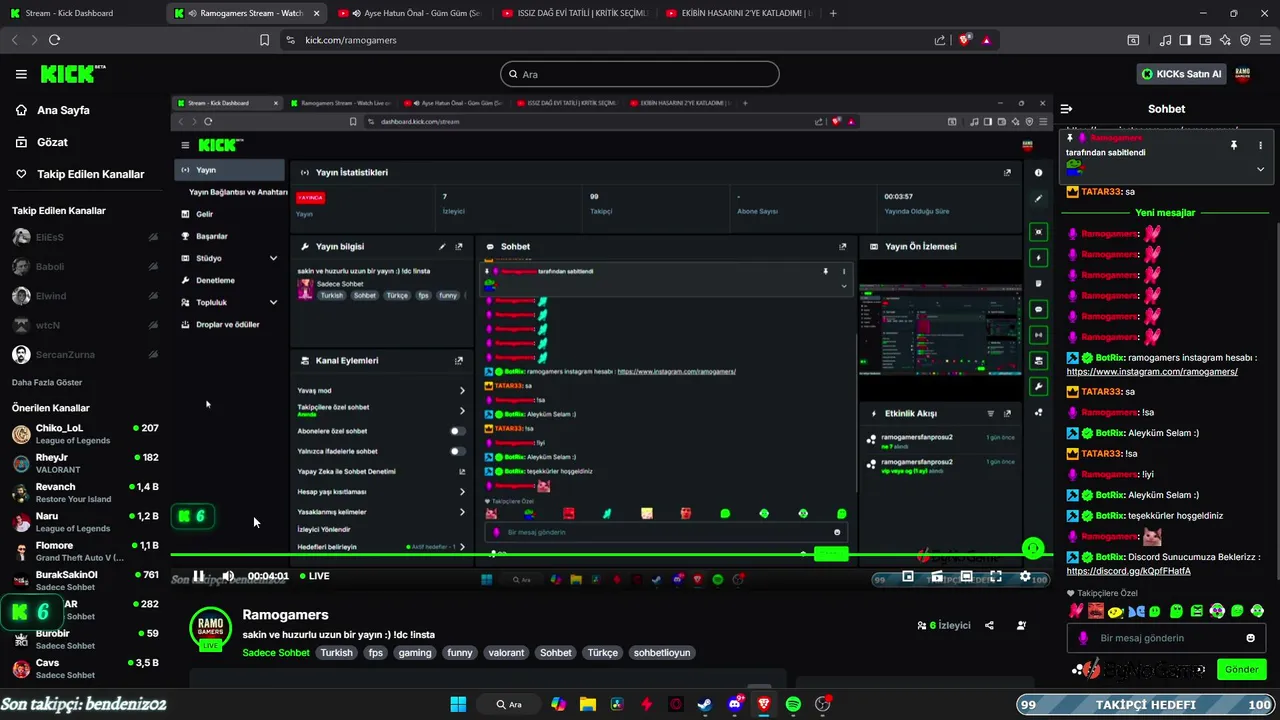This screenshot has height=720, width=1280.
Task: Insert the pink ribbon emote from emote row
Action: click(1076, 610)
